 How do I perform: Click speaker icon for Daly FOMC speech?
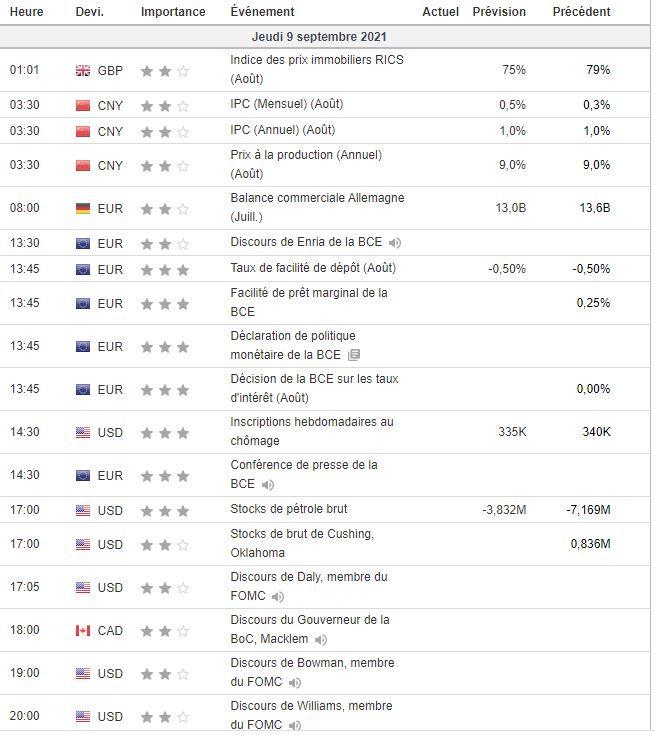pyautogui.click(x=278, y=597)
